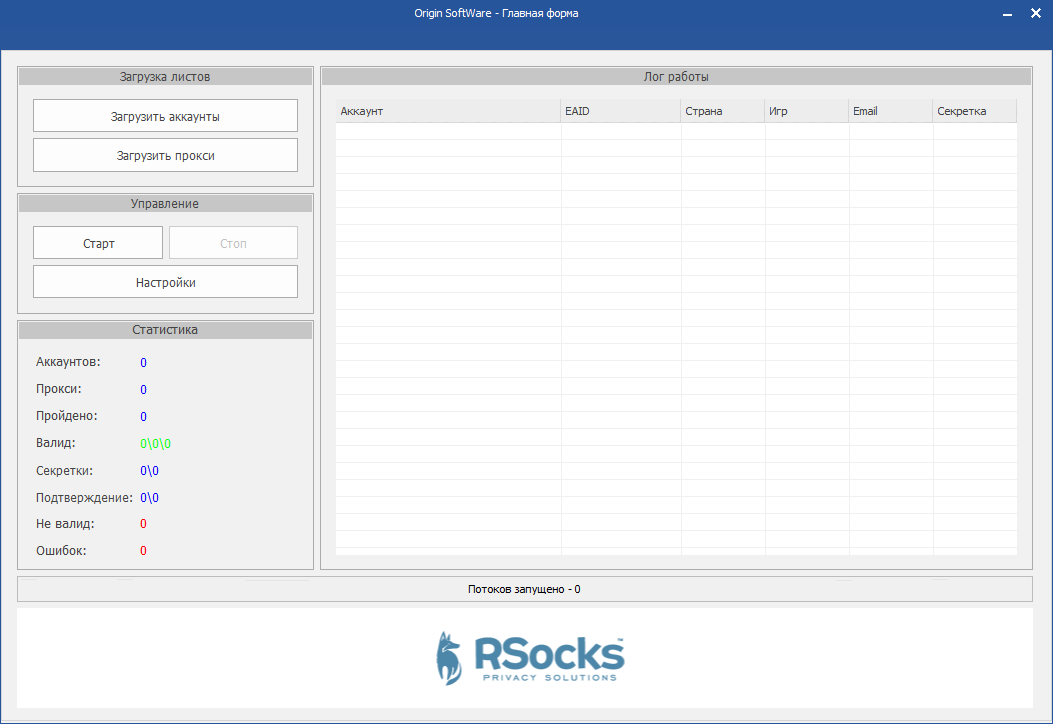Open the Настройки settings button

click(165, 282)
